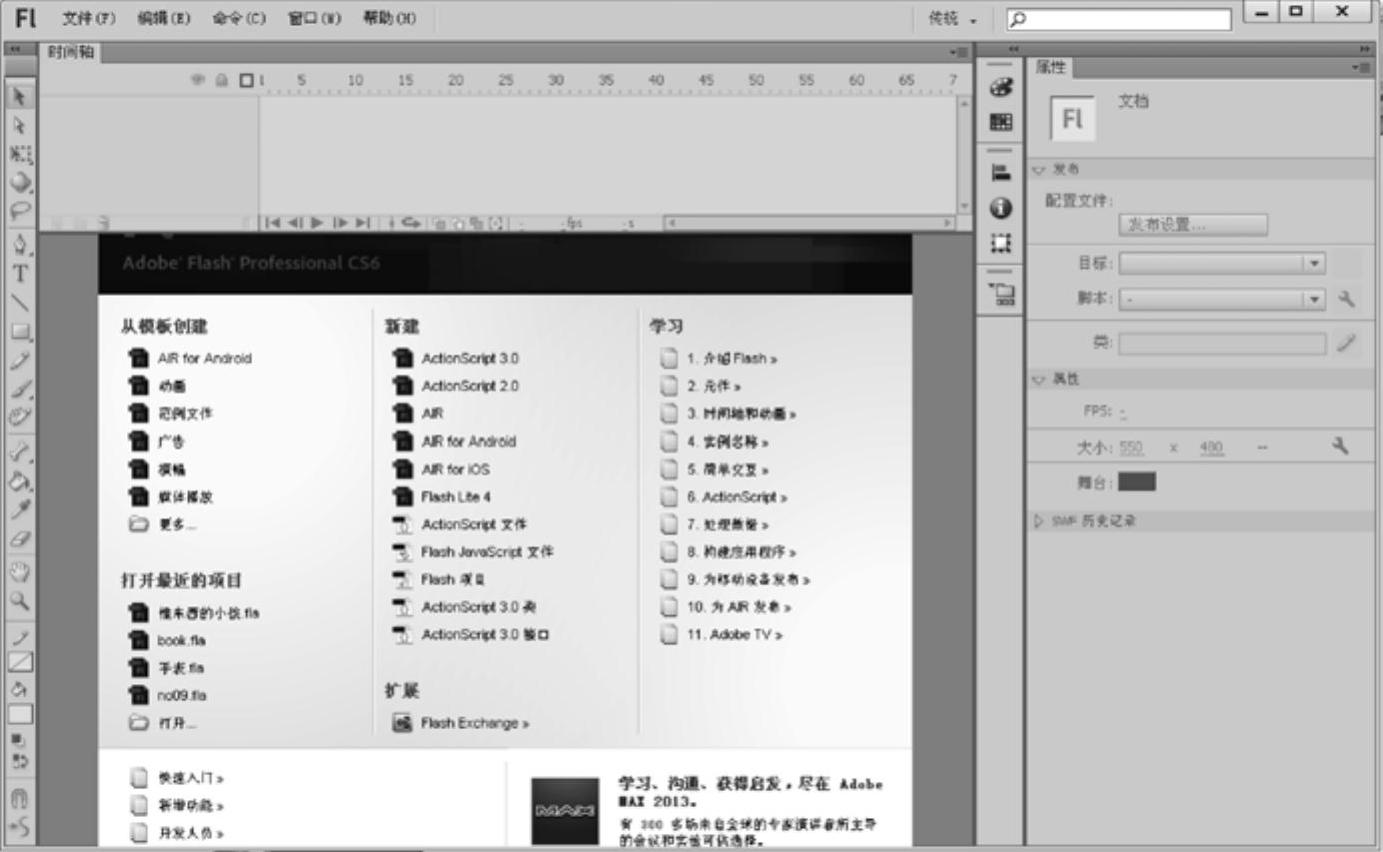Open the 文件(F) menu

pos(88,17)
